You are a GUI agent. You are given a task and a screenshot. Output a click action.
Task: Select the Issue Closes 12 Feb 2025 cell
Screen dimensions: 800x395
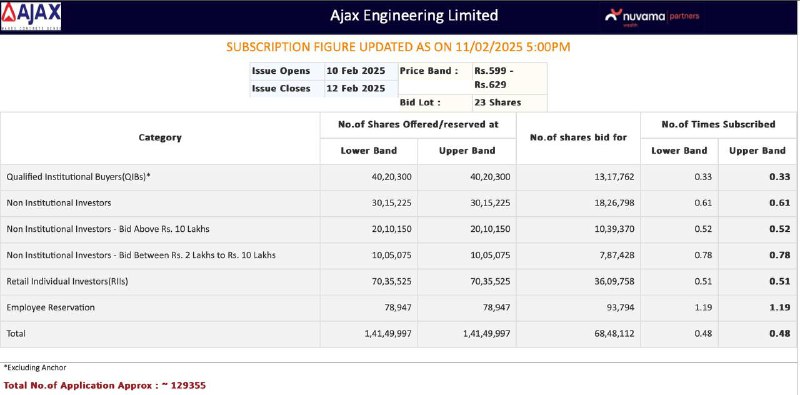point(356,88)
